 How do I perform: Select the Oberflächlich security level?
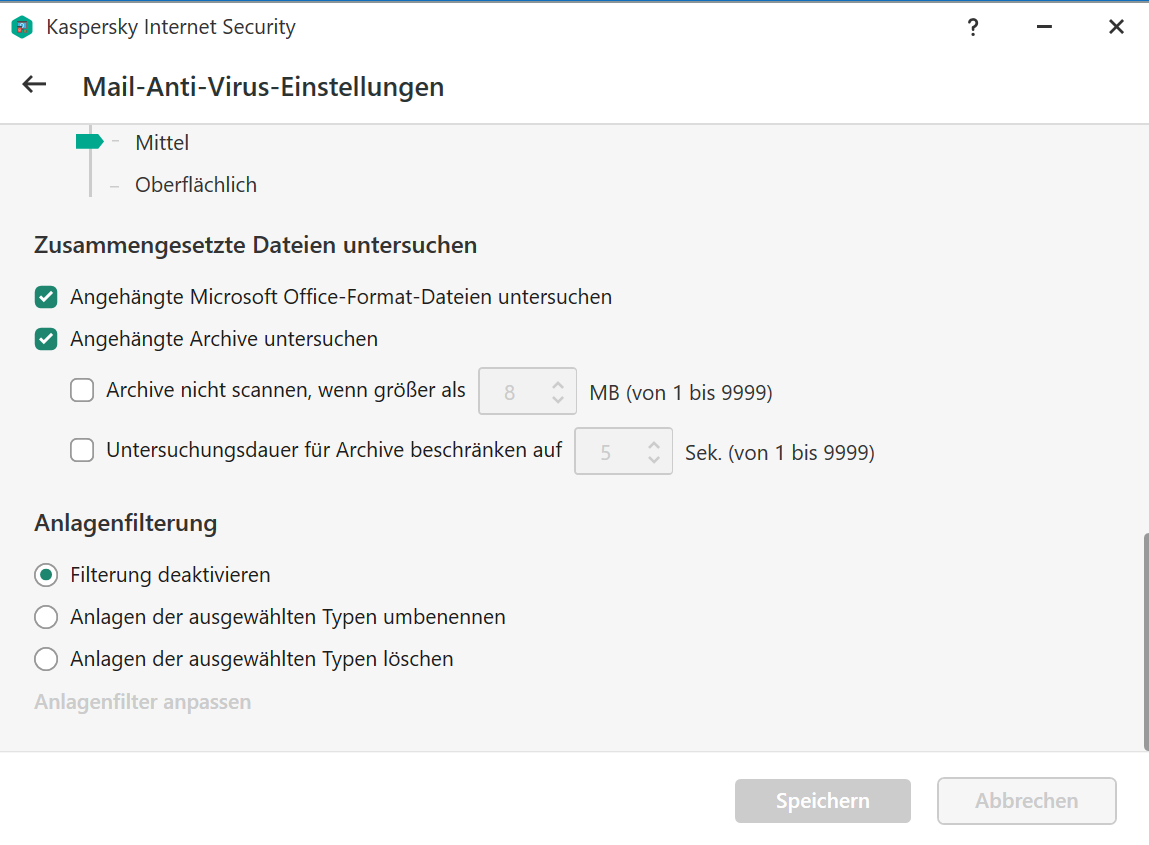click(196, 185)
